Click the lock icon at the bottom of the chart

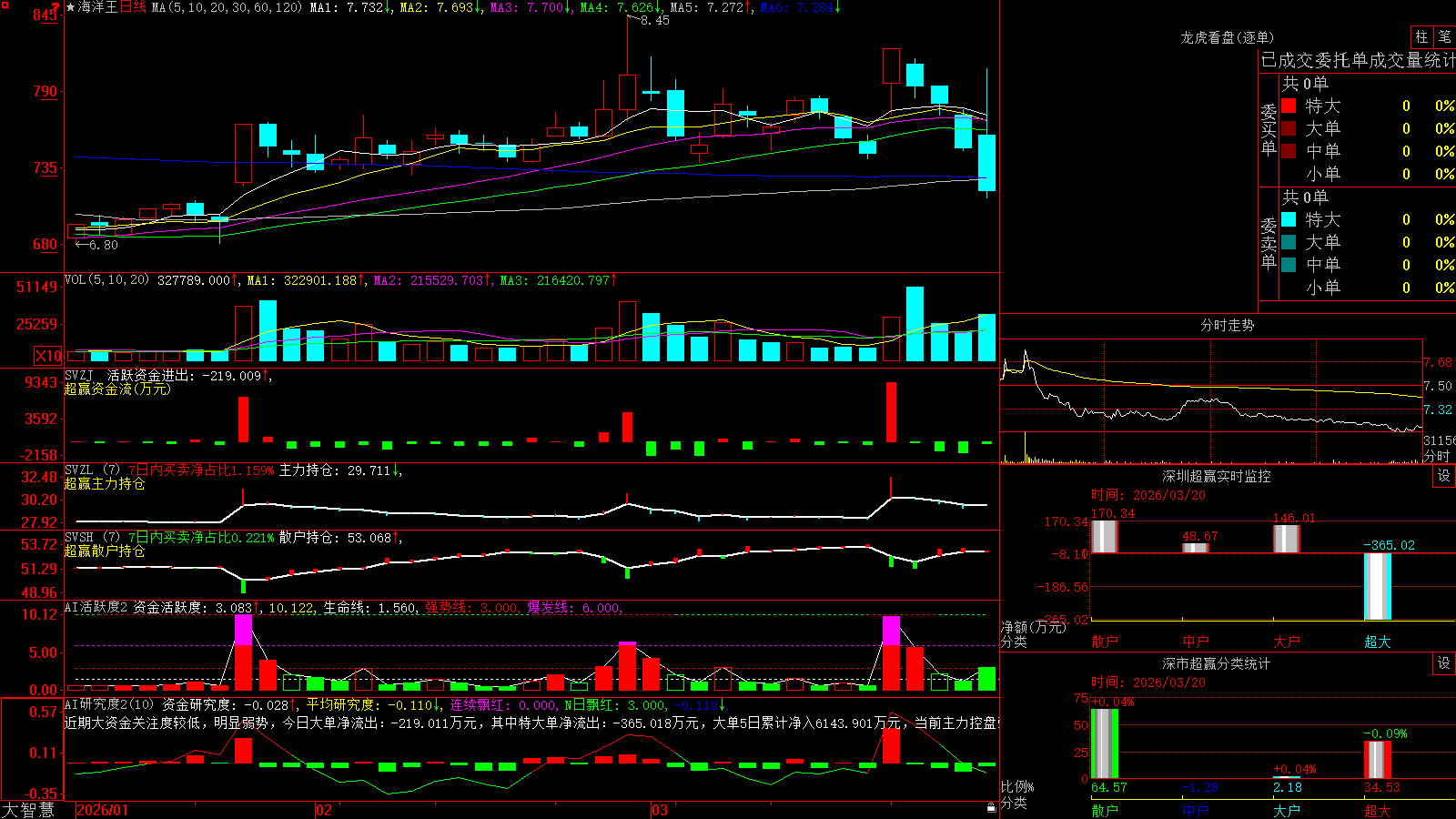(991, 808)
